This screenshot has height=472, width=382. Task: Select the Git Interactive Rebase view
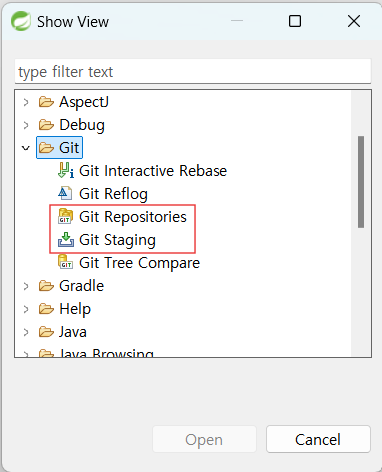click(153, 171)
